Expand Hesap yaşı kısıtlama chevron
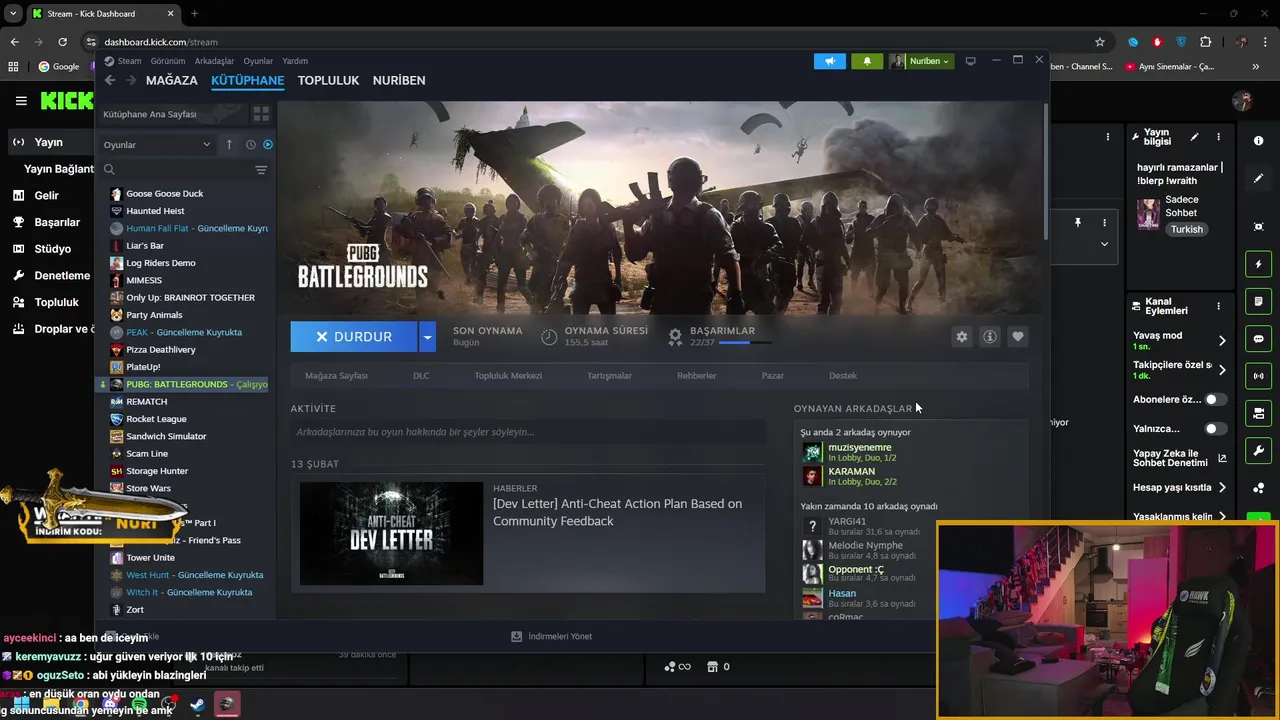Viewport: 1280px width, 720px height. (x=1222, y=488)
